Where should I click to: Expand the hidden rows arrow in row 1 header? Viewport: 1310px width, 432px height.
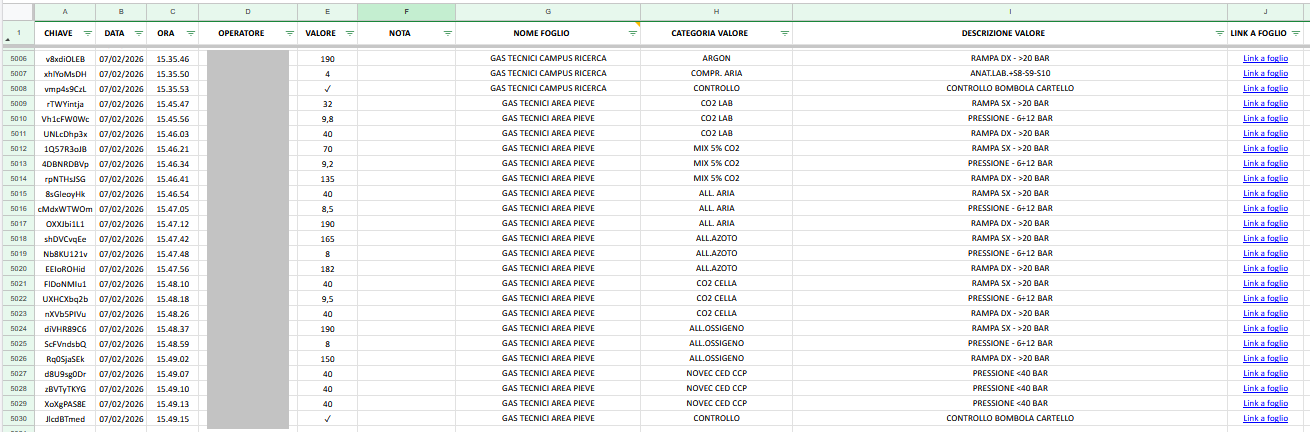[8, 39]
